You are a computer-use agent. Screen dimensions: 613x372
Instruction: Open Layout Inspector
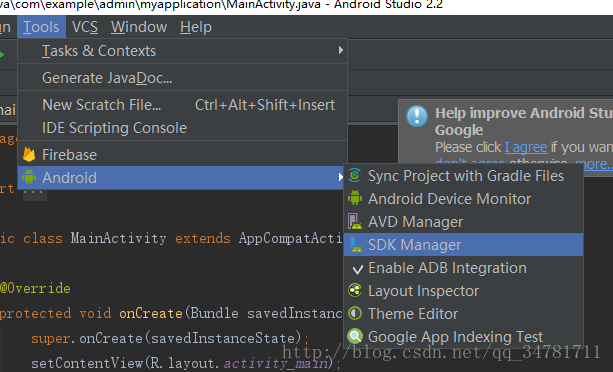(x=463, y=291)
